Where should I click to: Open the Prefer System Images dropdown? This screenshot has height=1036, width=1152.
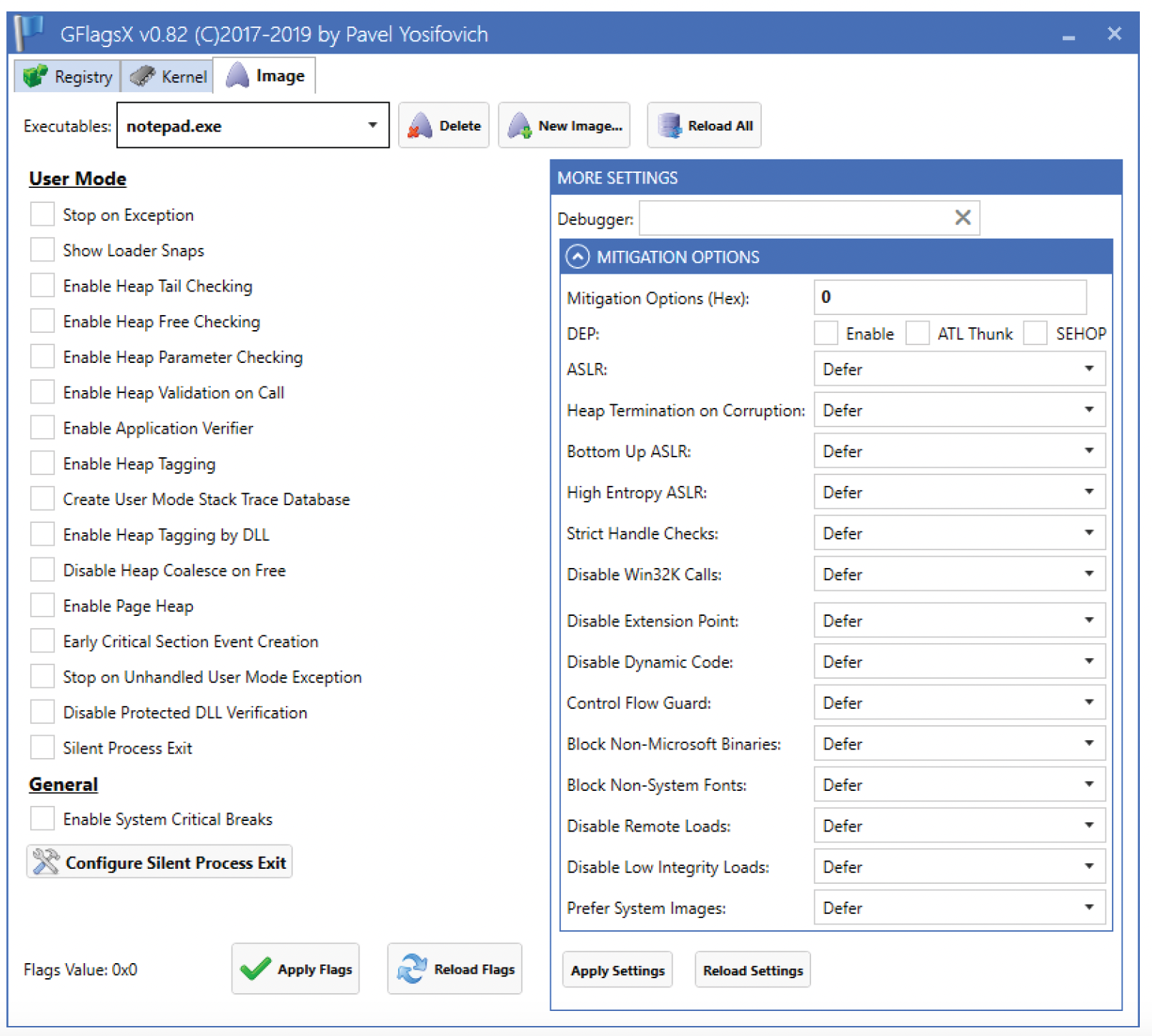(960, 907)
